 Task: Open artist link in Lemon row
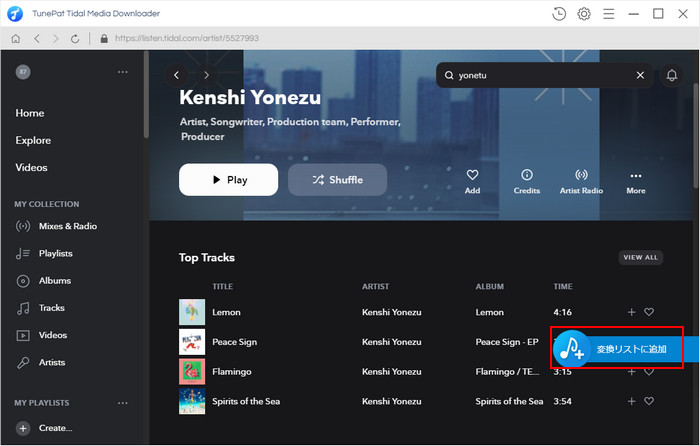pyautogui.click(x=392, y=312)
